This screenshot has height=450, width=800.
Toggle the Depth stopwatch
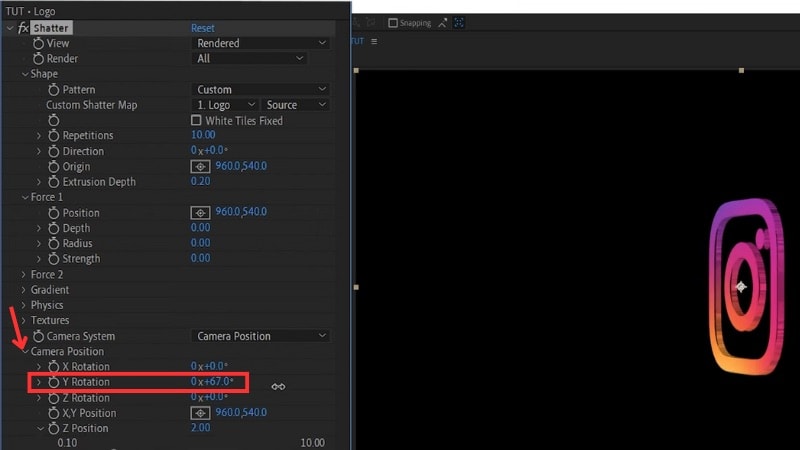54,228
